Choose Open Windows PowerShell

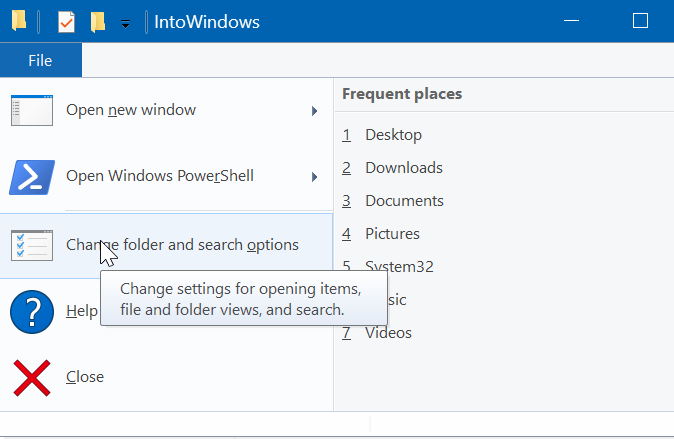pyautogui.click(x=166, y=177)
